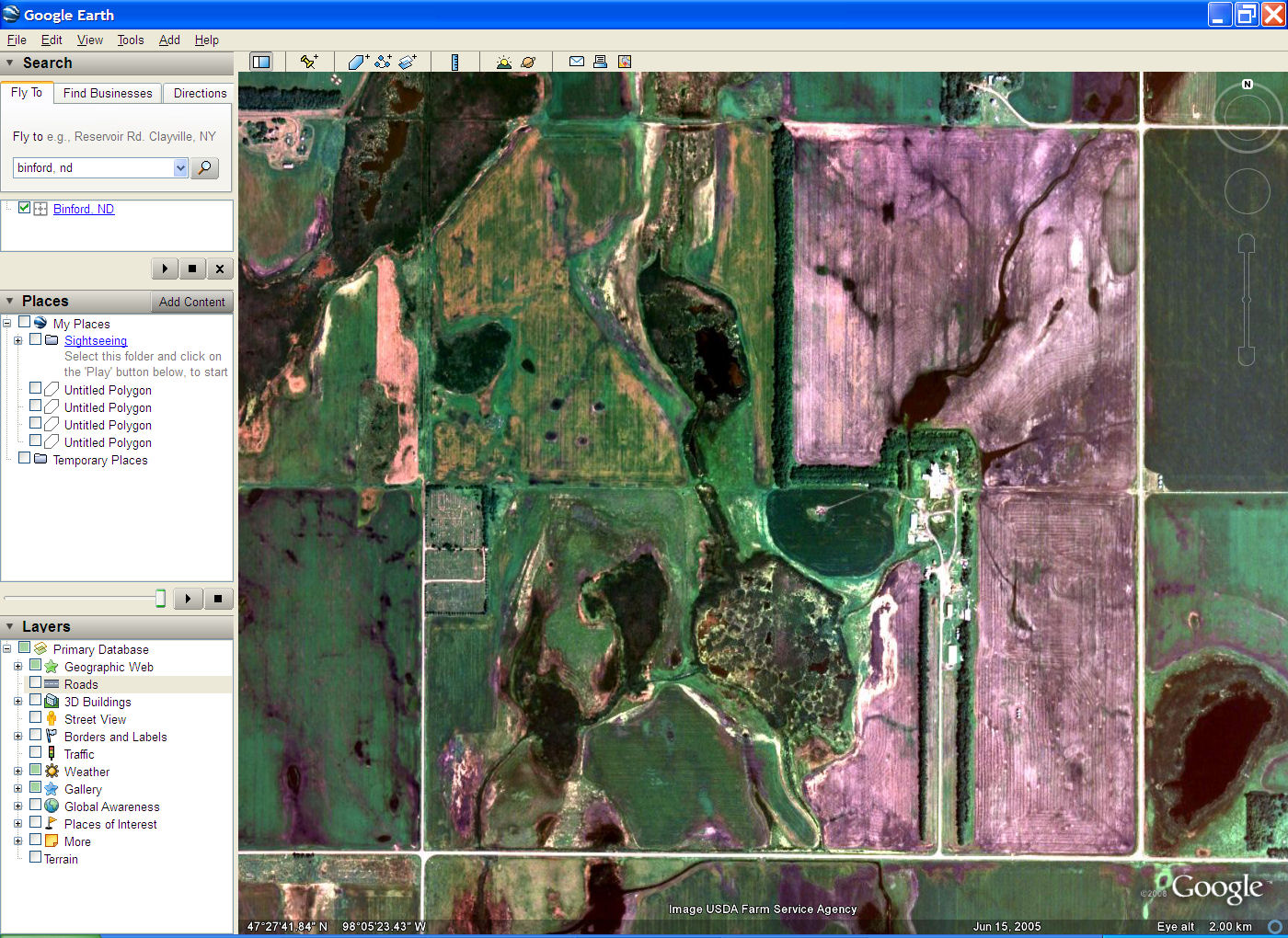Screen dimensions: 1288x938
Task: Toggle the sidebar visibility icon
Action: point(261,62)
